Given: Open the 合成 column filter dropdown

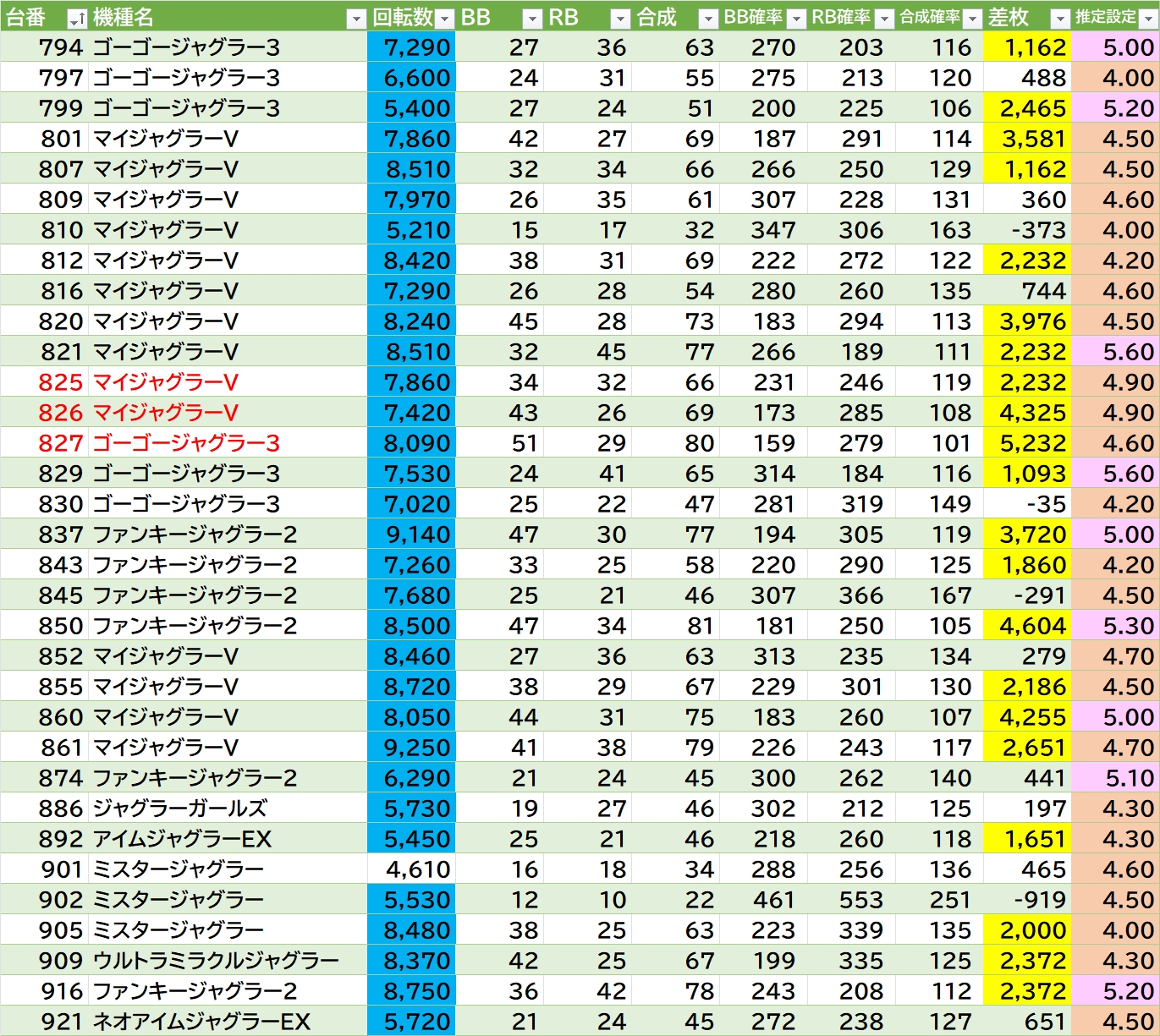Looking at the screenshot, I should [708, 19].
